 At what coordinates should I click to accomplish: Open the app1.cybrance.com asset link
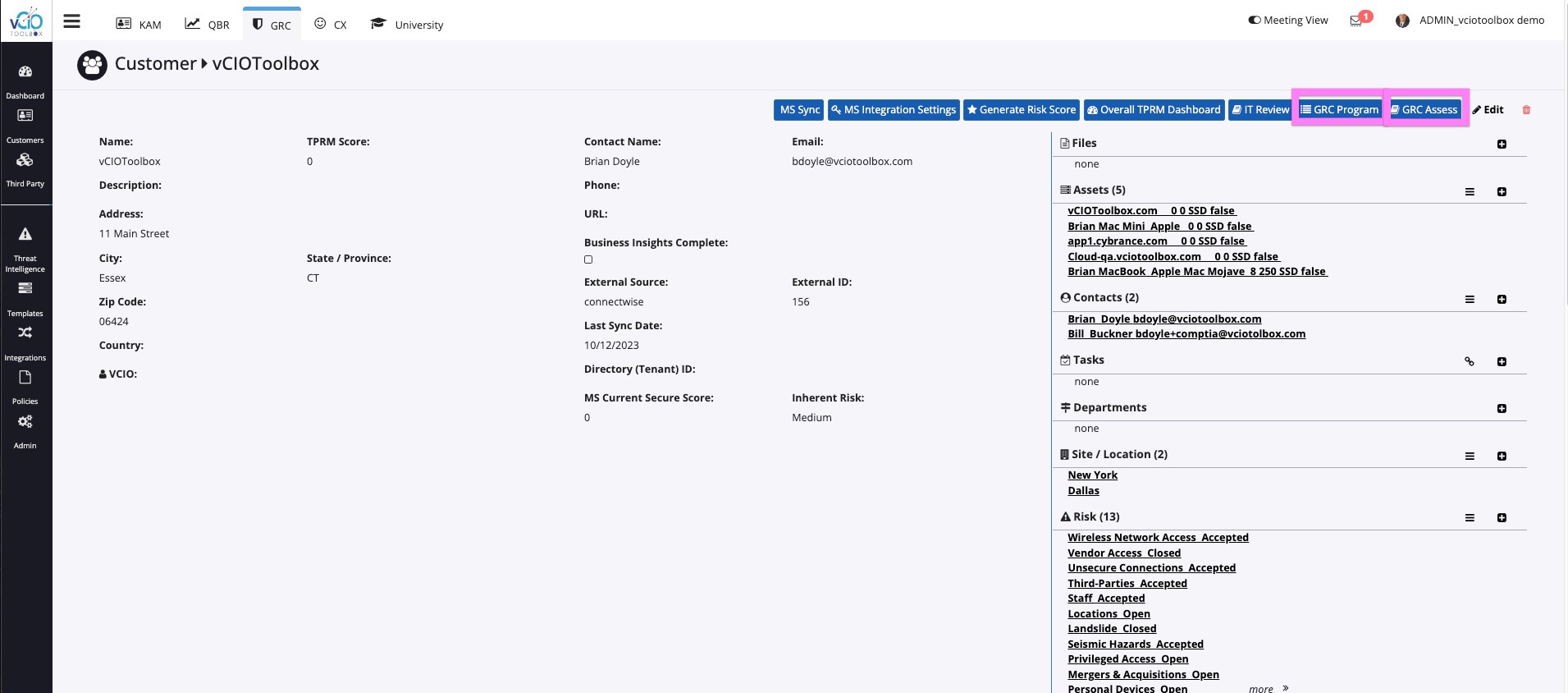click(1157, 241)
